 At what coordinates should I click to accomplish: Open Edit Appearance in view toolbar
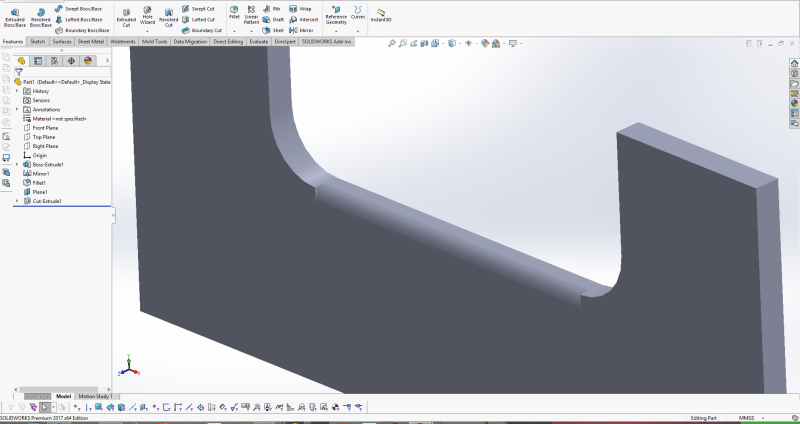point(485,43)
